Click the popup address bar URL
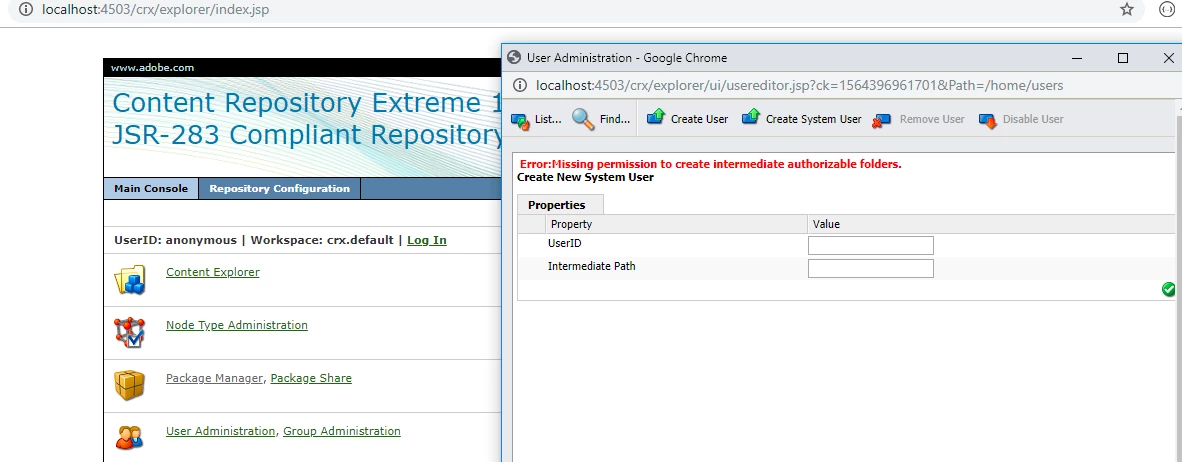 799,85
